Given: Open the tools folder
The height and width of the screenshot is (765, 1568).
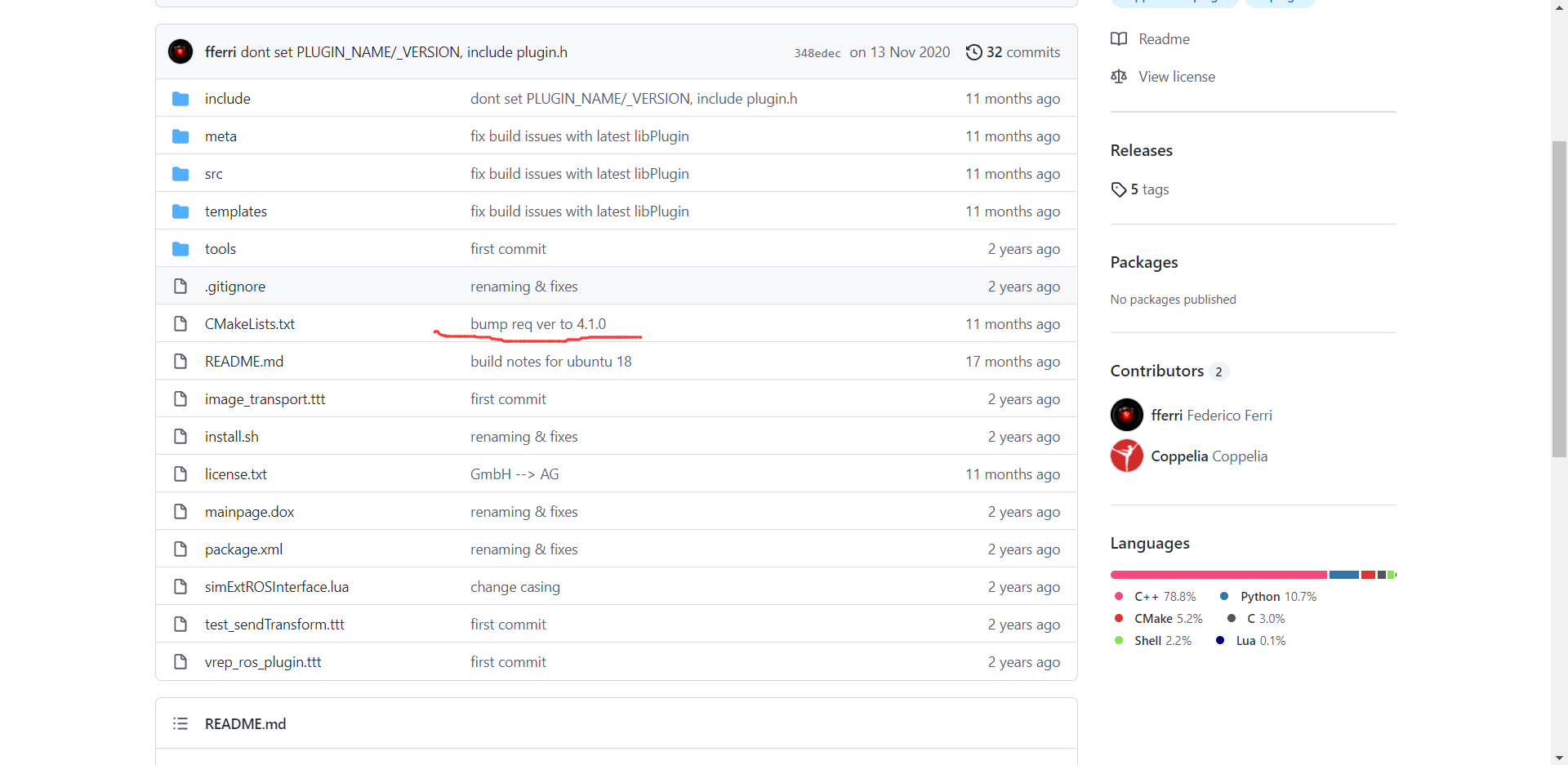Looking at the screenshot, I should click(220, 249).
